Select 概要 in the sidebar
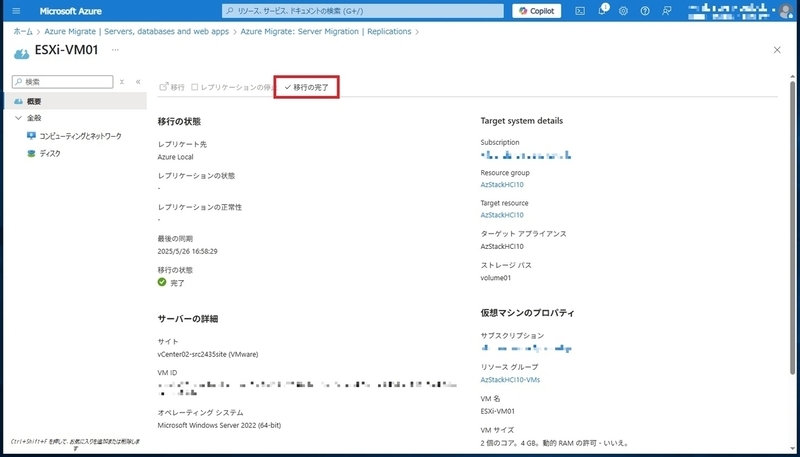Screen dimensions: 800x457 click(x=75, y=101)
